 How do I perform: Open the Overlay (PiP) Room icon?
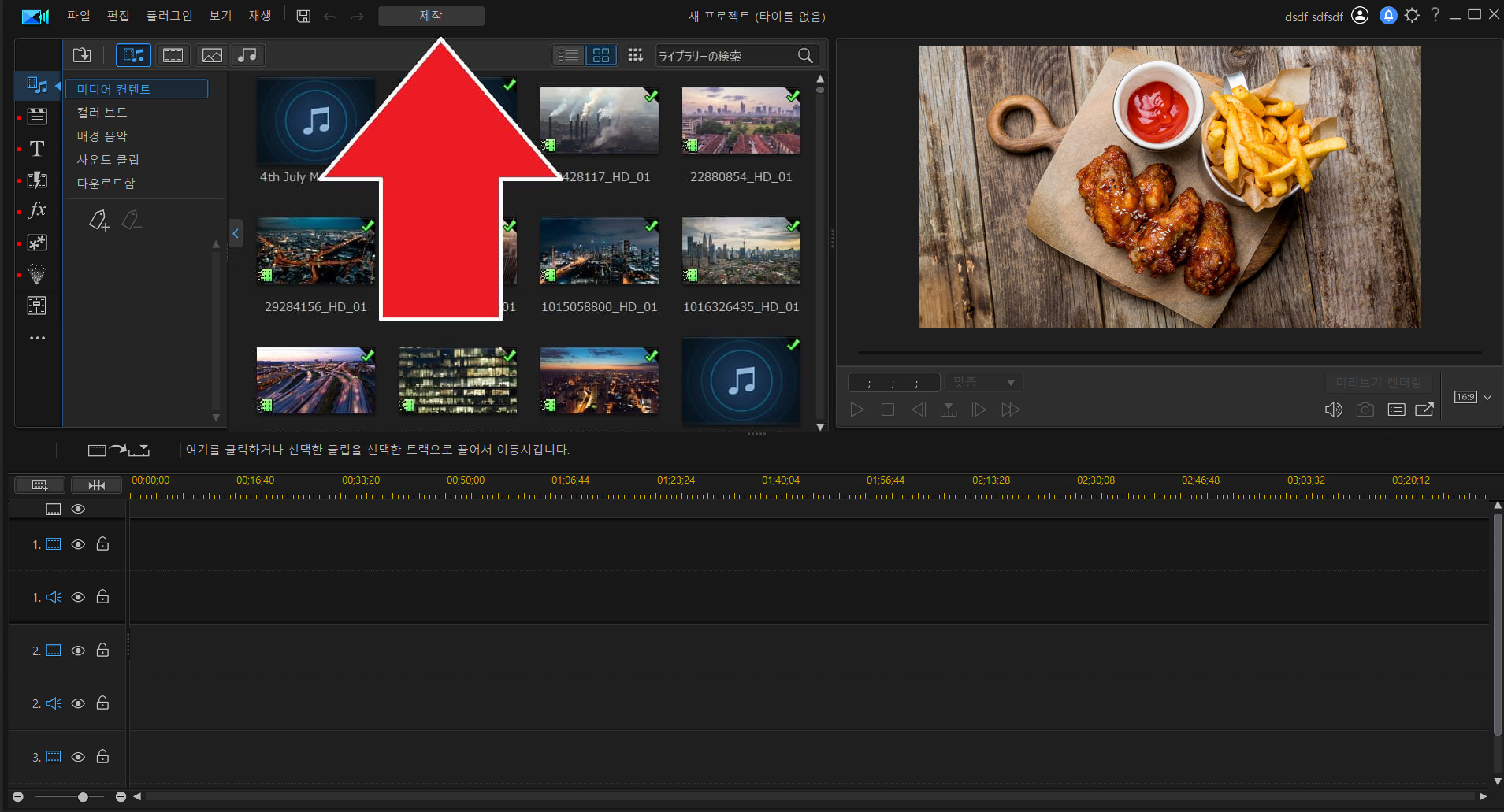tap(37, 243)
